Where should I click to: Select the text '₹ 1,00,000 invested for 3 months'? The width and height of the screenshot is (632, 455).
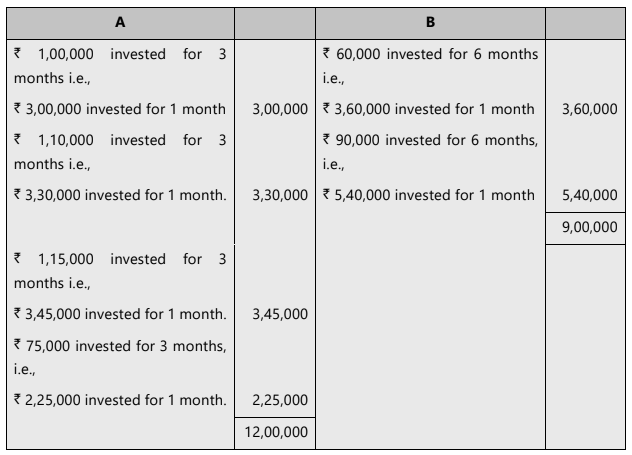point(120,54)
